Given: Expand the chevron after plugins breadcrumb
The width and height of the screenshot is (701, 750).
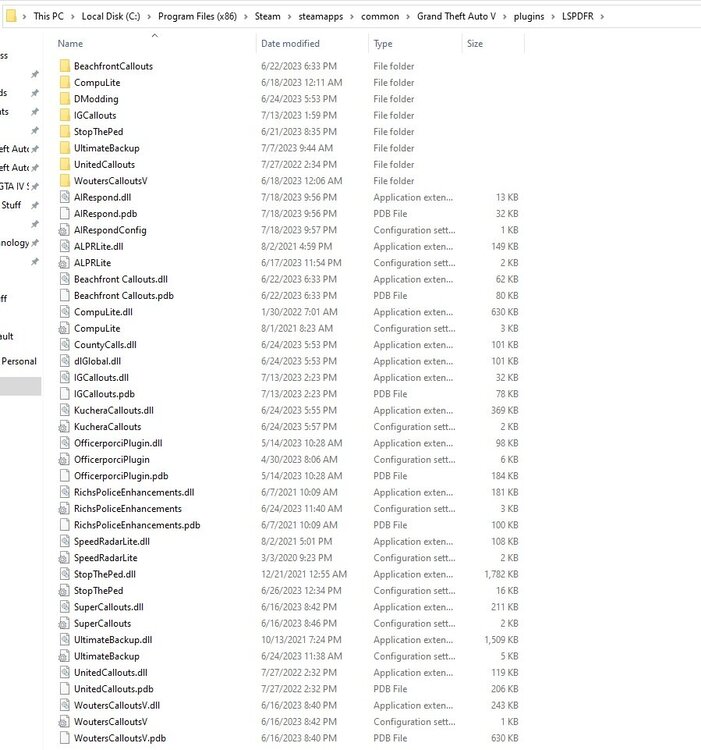Looking at the screenshot, I should pyautogui.click(x=553, y=17).
